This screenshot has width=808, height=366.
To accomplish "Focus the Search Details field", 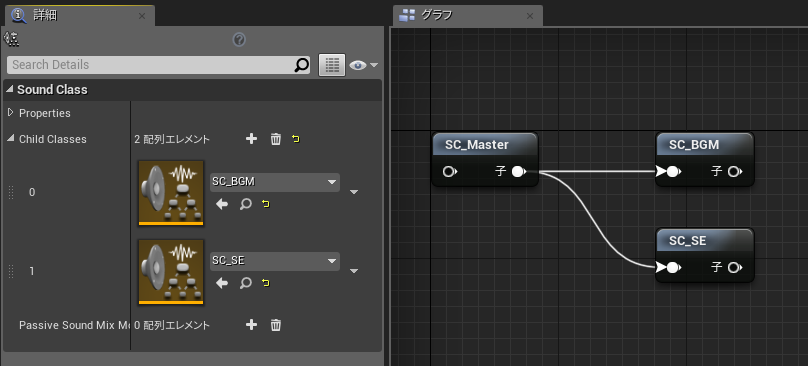I will [x=158, y=65].
